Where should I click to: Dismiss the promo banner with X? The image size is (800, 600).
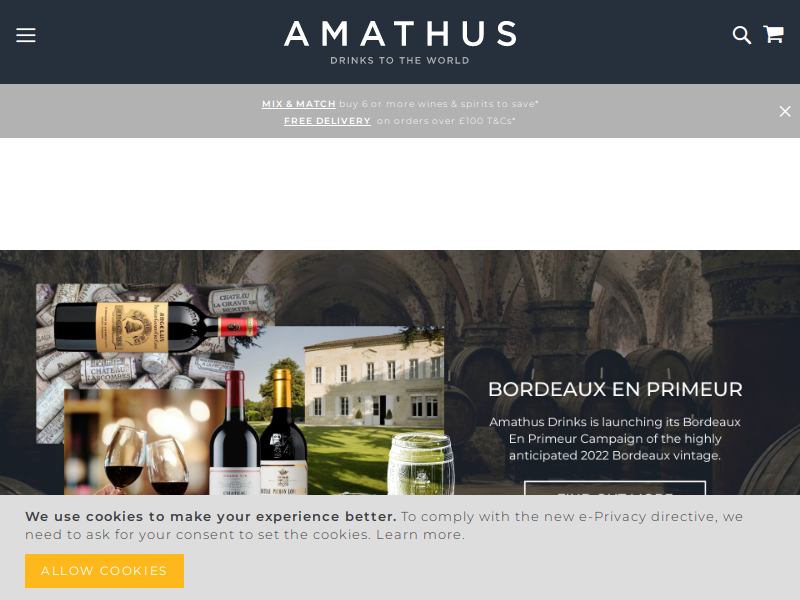pos(785,111)
